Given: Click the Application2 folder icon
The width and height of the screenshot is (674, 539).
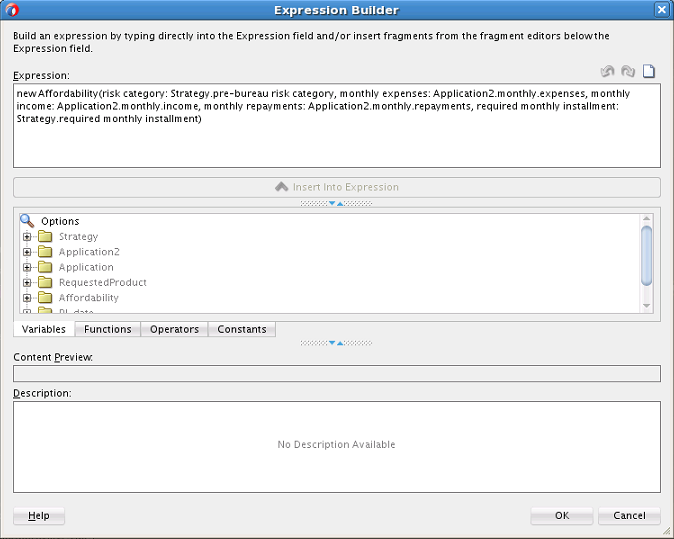Looking at the screenshot, I should (x=45, y=252).
